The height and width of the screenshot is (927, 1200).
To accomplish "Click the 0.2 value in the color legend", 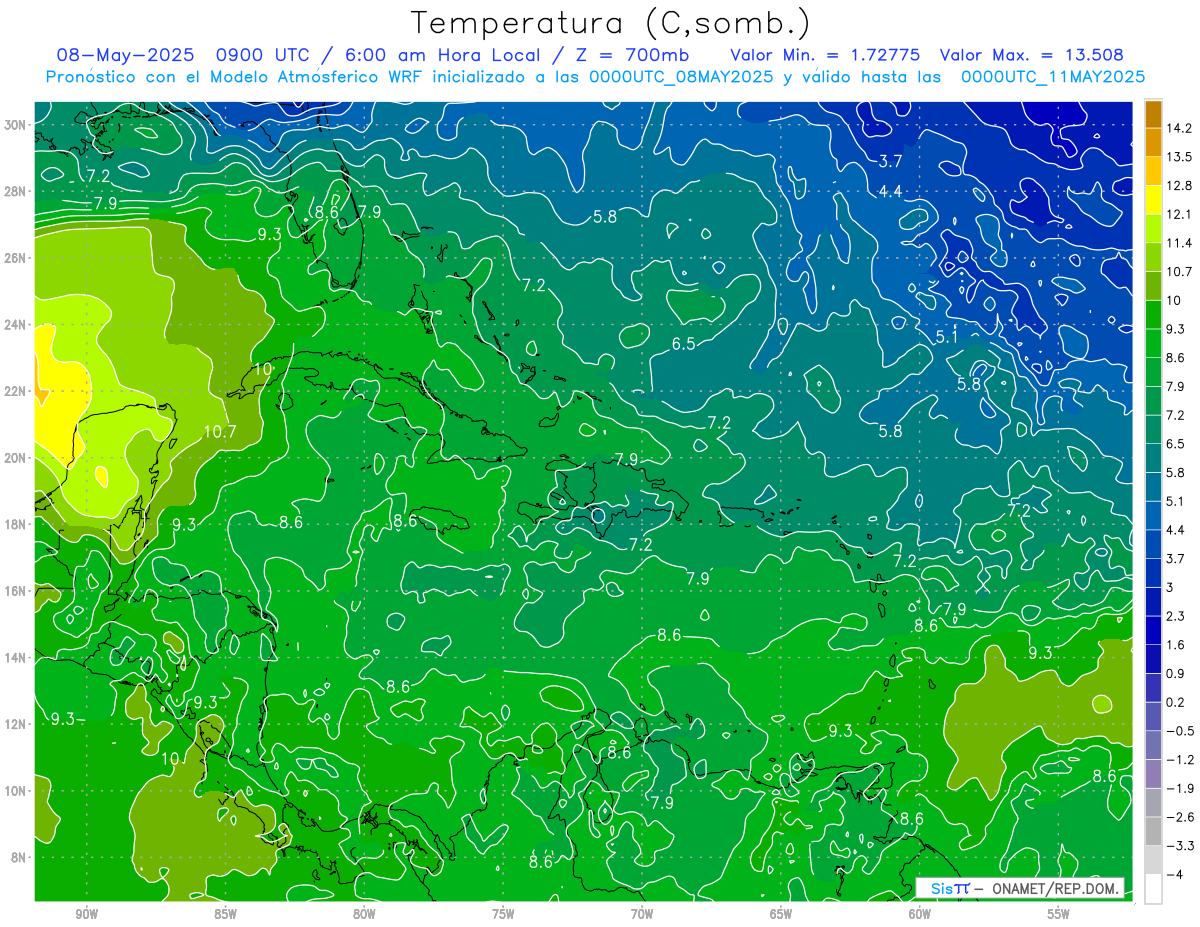I will (1177, 702).
